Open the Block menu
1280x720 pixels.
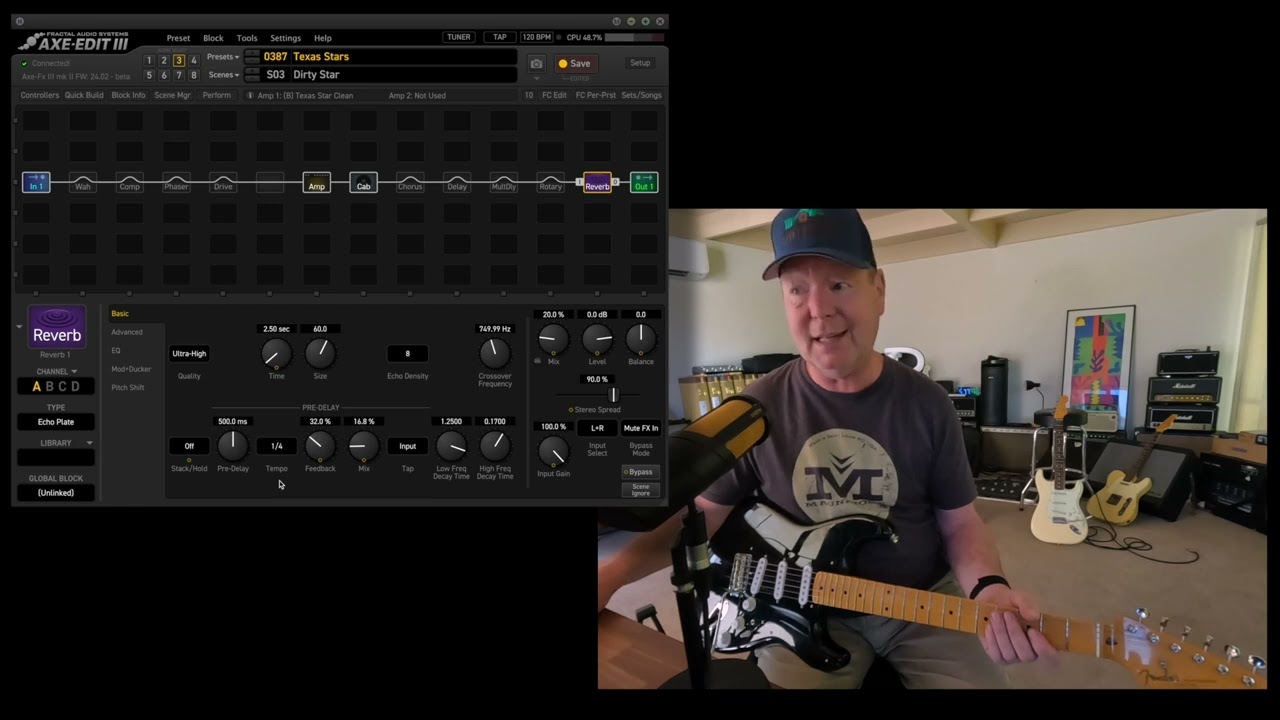[213, 38]
